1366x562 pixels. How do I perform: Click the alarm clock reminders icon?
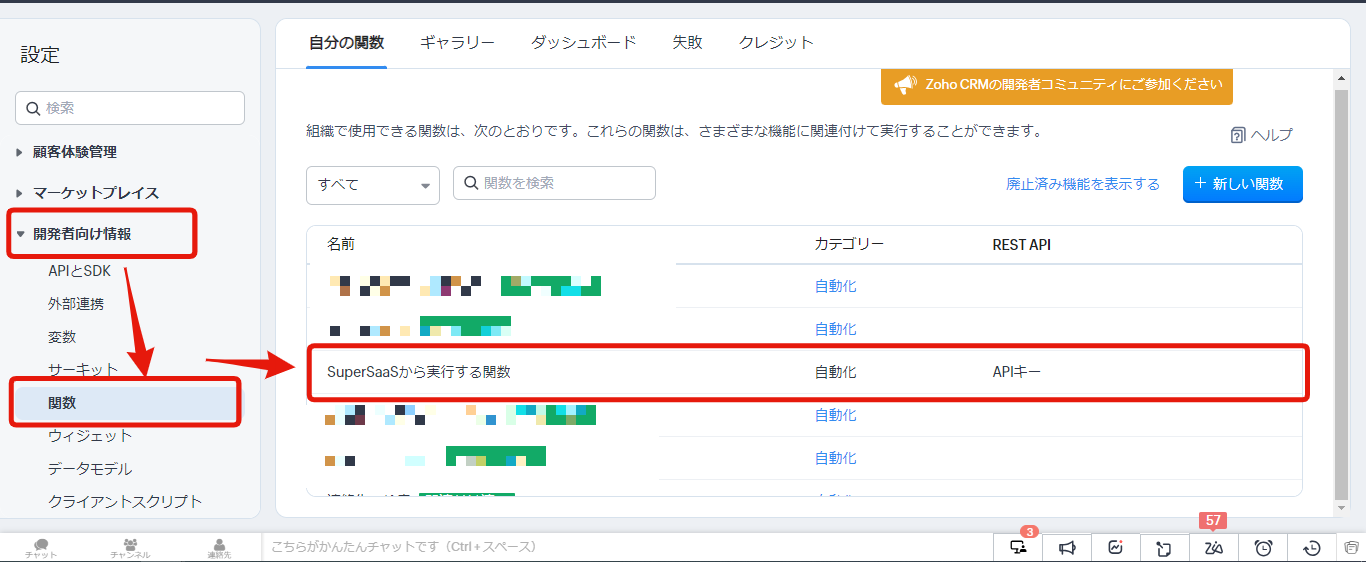pos(1263,547)
